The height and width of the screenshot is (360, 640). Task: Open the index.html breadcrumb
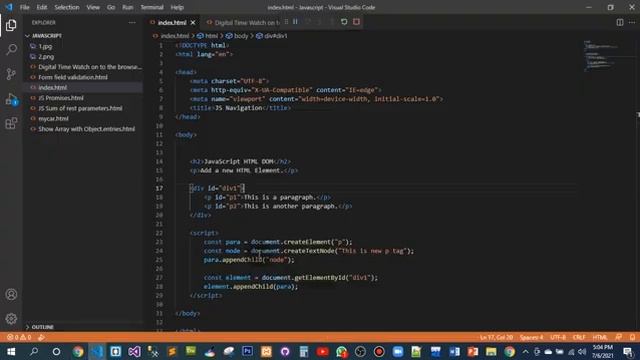click(171, 36)
